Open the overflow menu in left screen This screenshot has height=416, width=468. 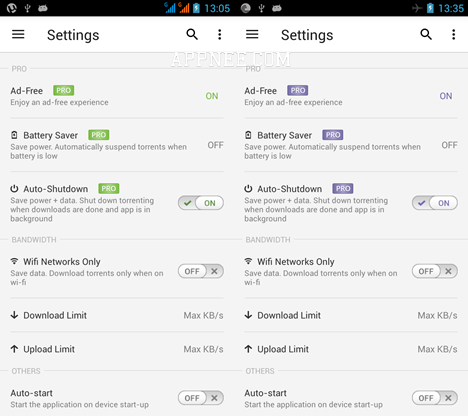coord(219,34)
